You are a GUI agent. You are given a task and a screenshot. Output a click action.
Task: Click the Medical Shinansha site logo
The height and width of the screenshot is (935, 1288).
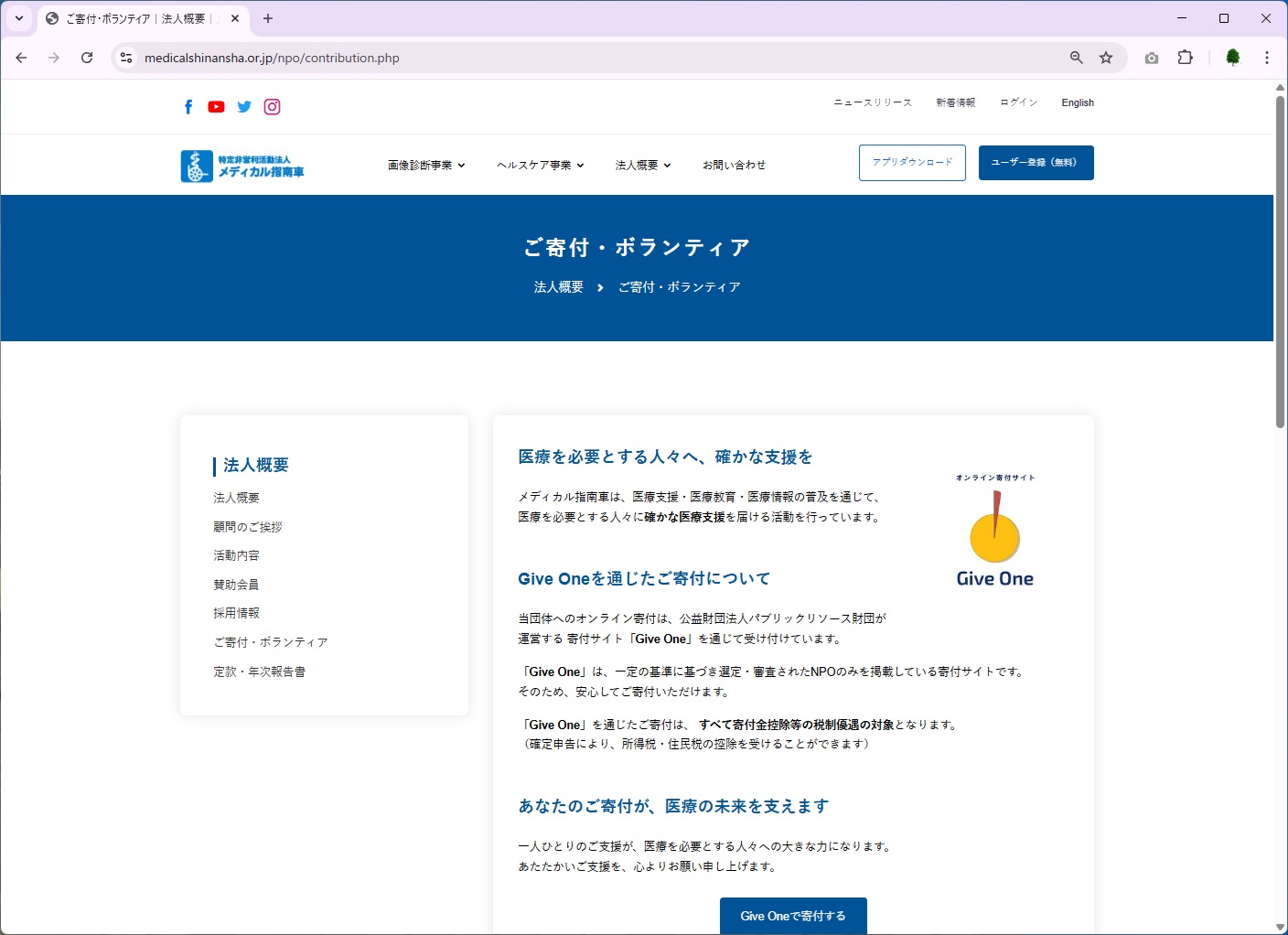[242, 166]
